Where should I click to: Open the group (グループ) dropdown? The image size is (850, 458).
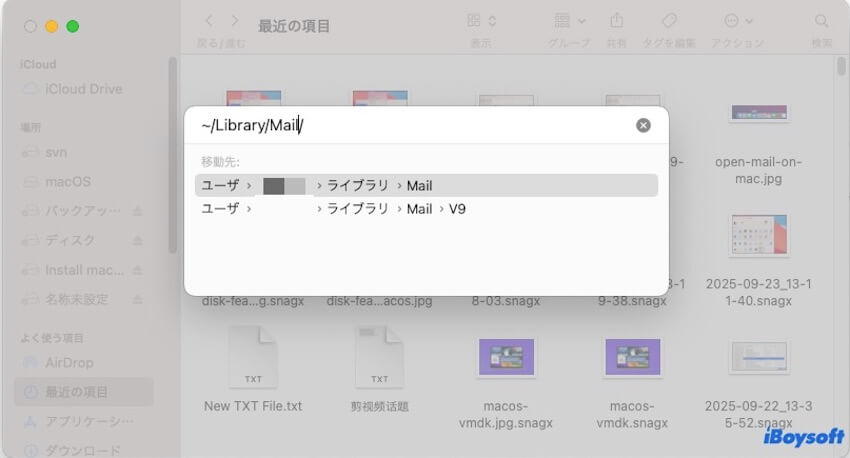569,21
